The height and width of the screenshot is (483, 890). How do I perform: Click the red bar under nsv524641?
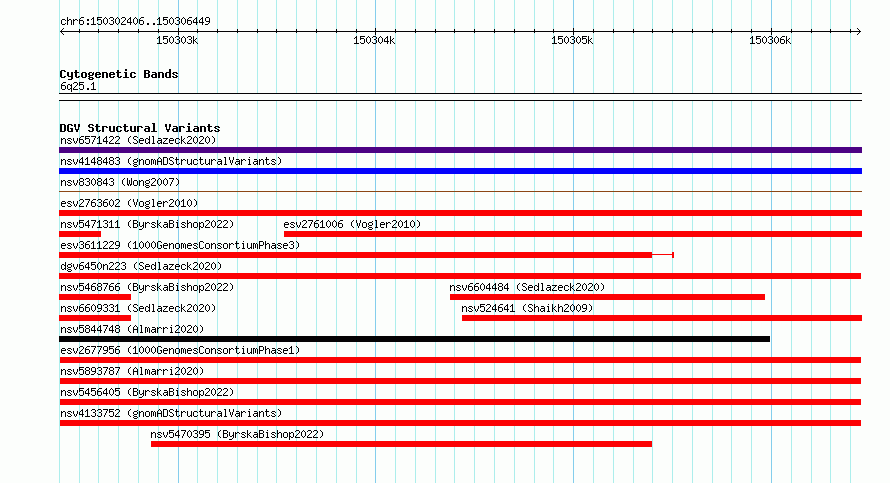(x=662, y=318)
